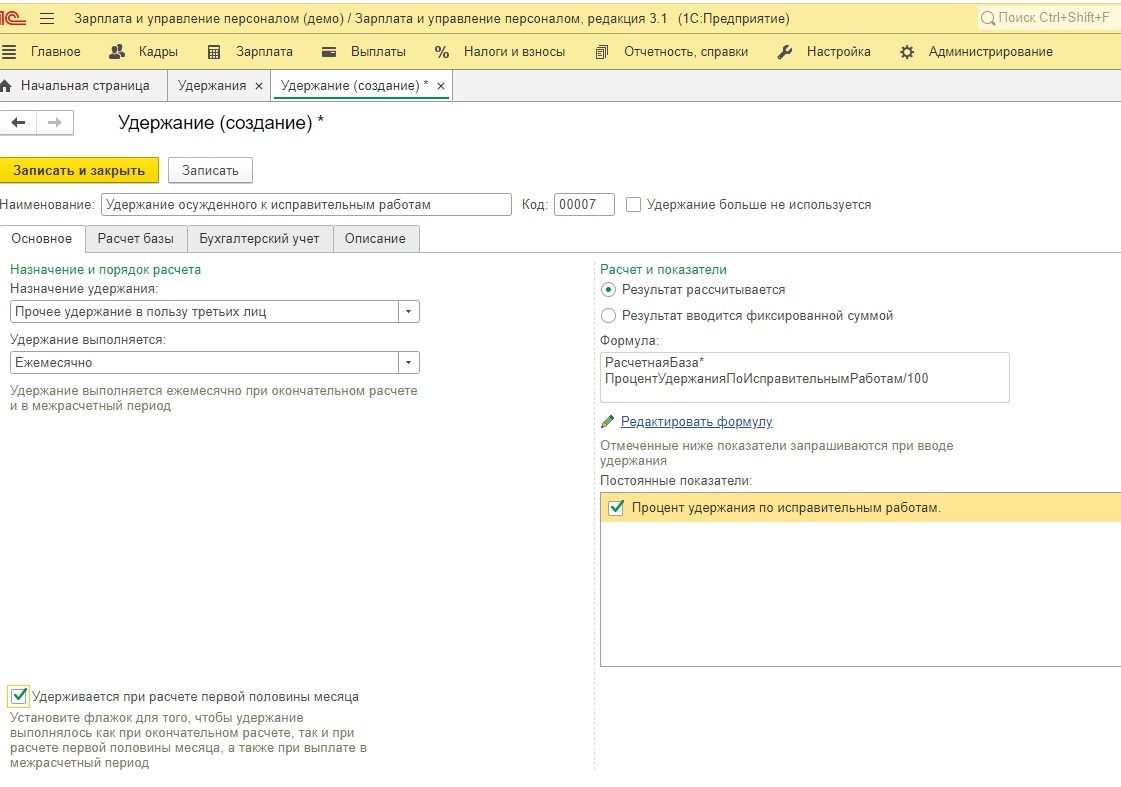Switch to the Начальная страница tab

pyautogui.click(x=85, y=86)
